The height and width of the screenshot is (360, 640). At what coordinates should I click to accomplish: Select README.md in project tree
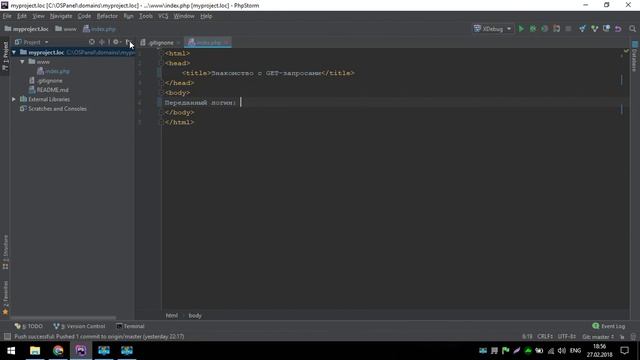49,90
